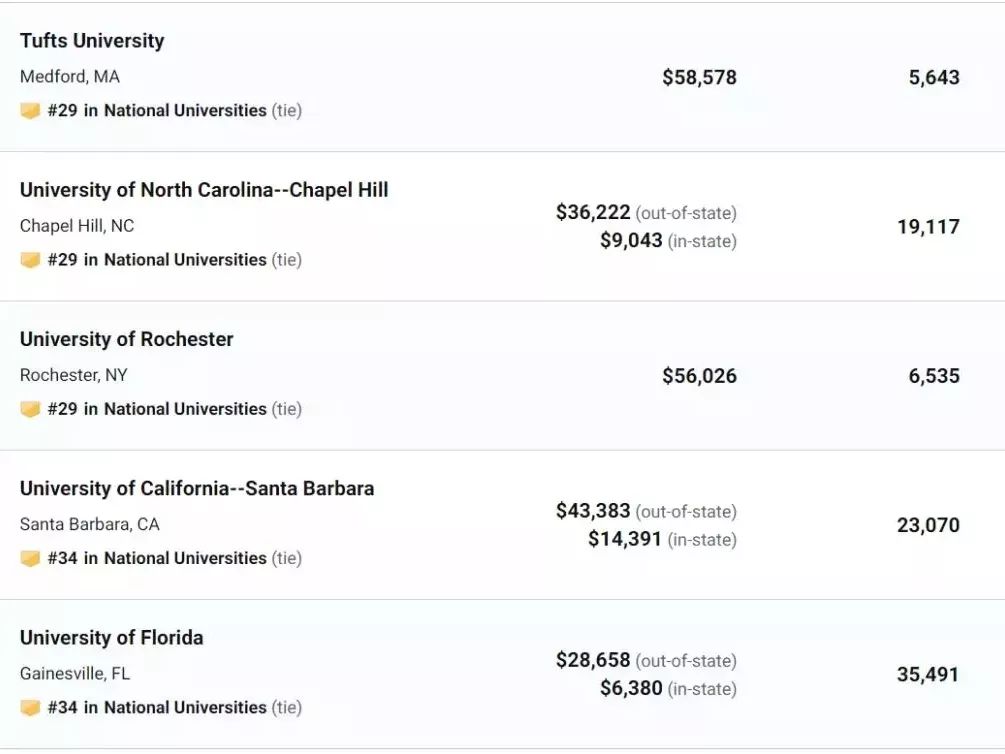Open the Tufts University school name link
1005x754 pixels.
pos(92,40)
